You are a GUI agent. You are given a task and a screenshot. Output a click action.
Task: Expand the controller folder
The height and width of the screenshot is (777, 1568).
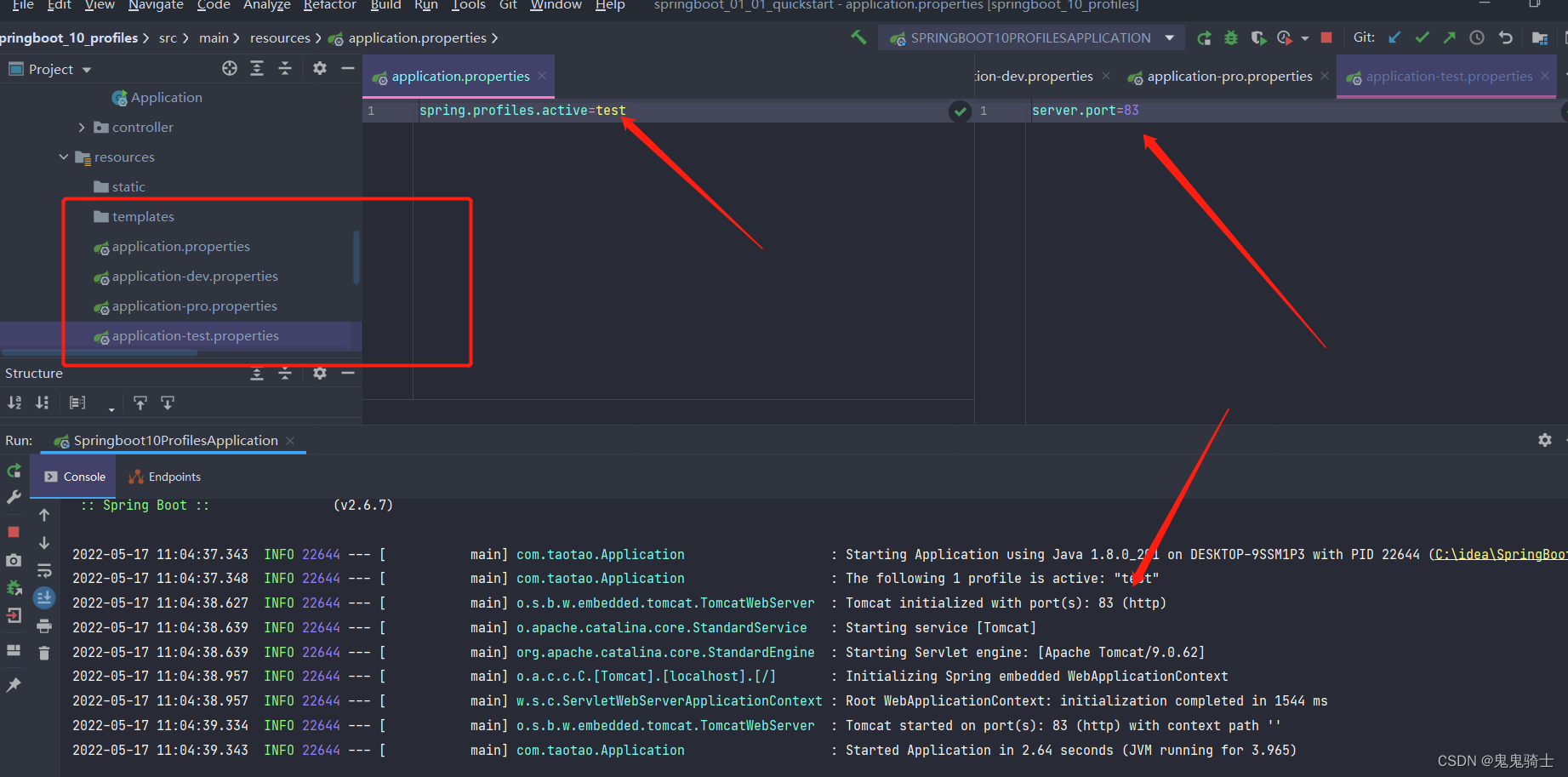tap(82, 128)
